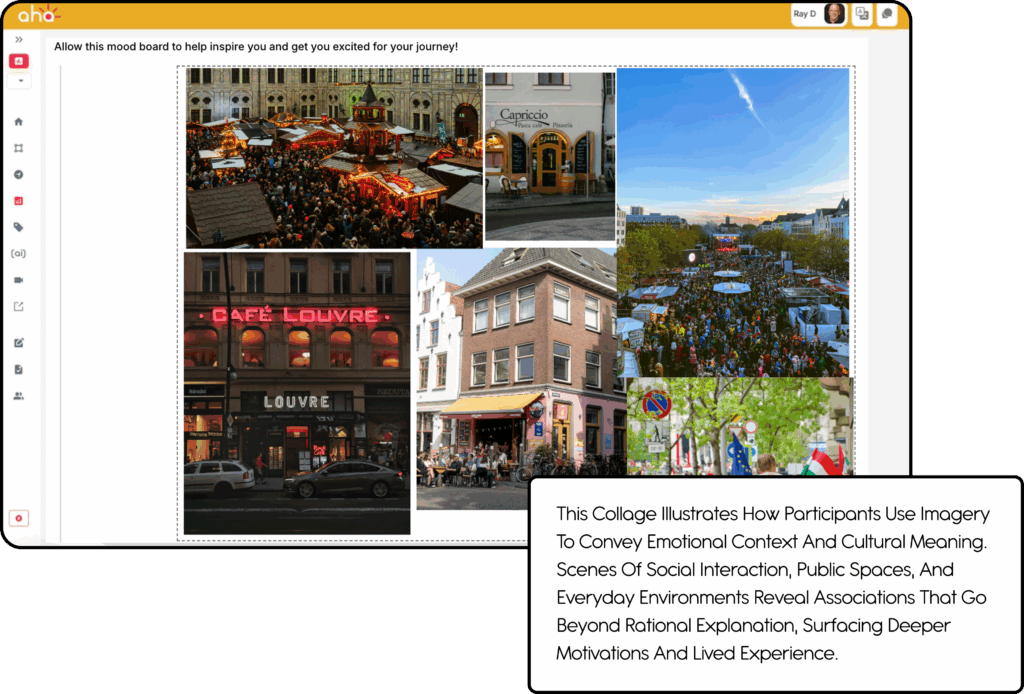Image resolution: width=1024 pixels, height=694 pixels.
Task: Open the highlighted red analytics icon
Action: tap(19, 200)
